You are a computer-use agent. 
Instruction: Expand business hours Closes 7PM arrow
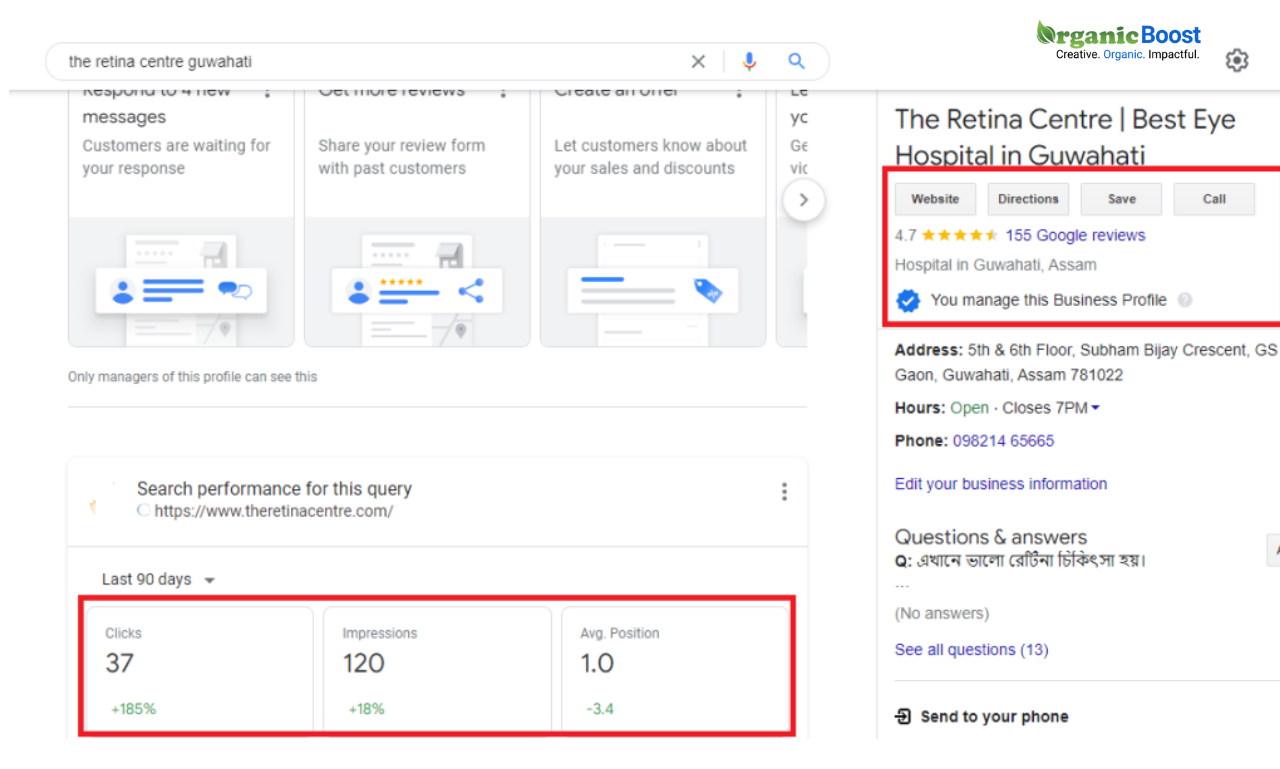[1096, 408]
